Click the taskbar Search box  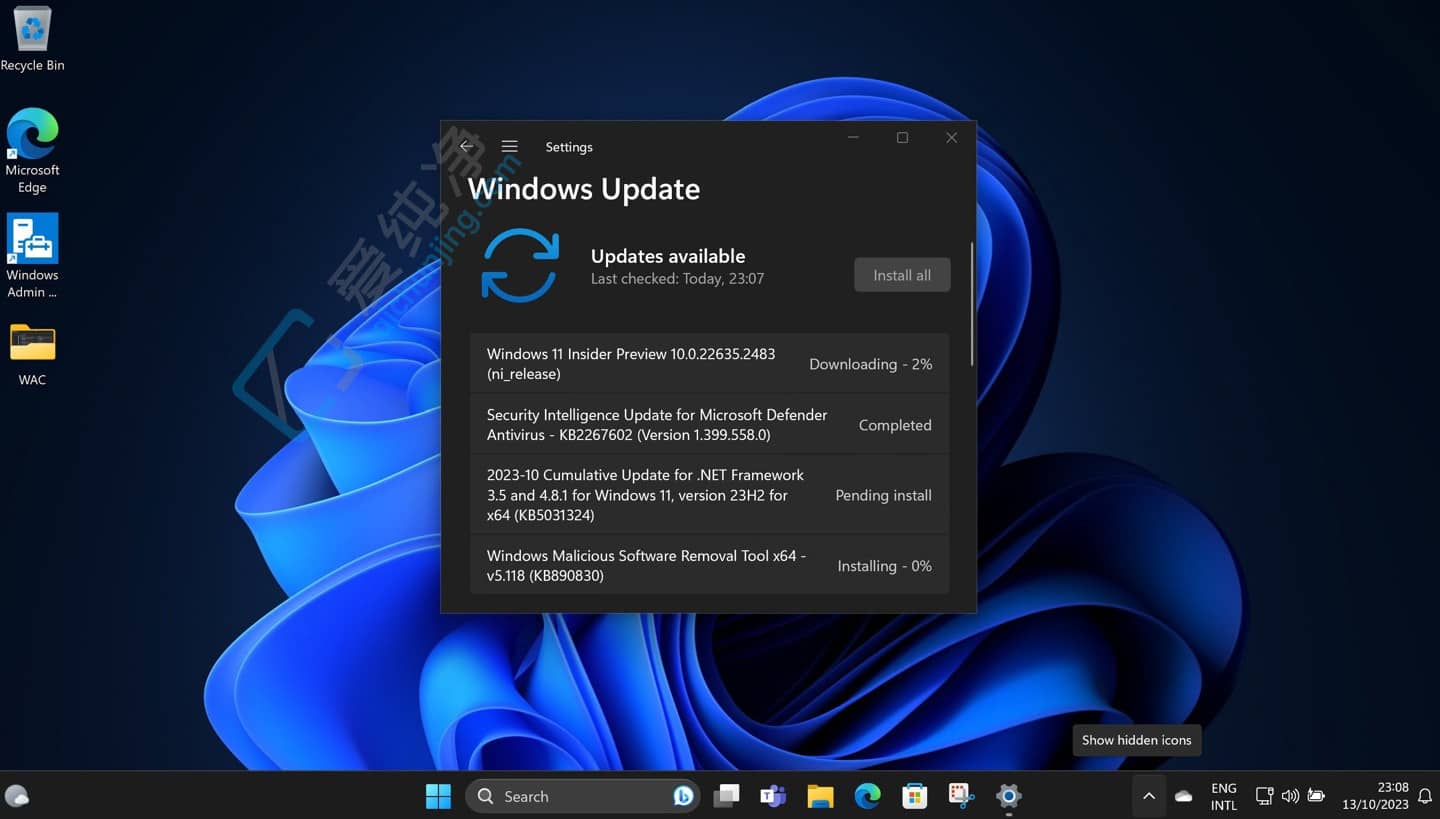point(560,795)
